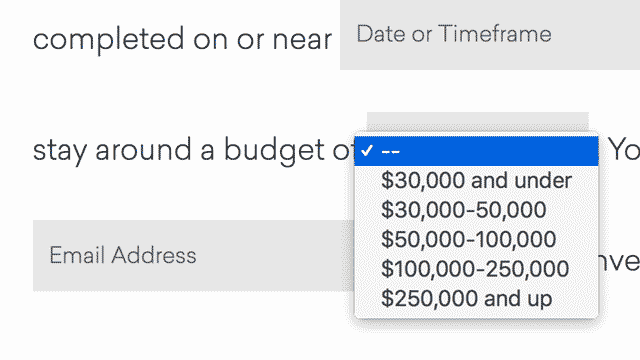The height and width of the screenshot is (360, 640).
Task: Click the cut-off "Yo" text beside dropdown
Action: [x=624, y=149]
